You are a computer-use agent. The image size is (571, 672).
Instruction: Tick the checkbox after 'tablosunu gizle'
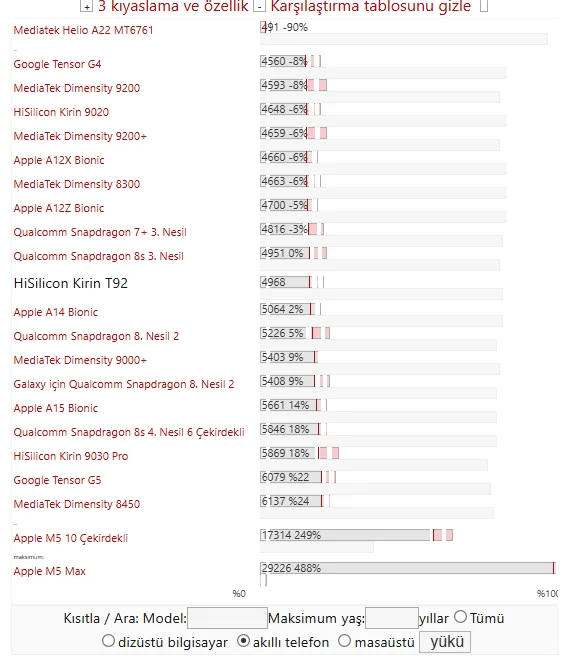click(484, 6)
